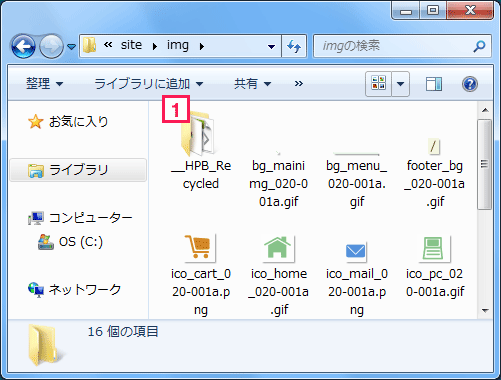Click the ico_pc_020-001a.gif file name
Image resolution: width=501 pixels, height=380 pixels.
pos(435,283)
